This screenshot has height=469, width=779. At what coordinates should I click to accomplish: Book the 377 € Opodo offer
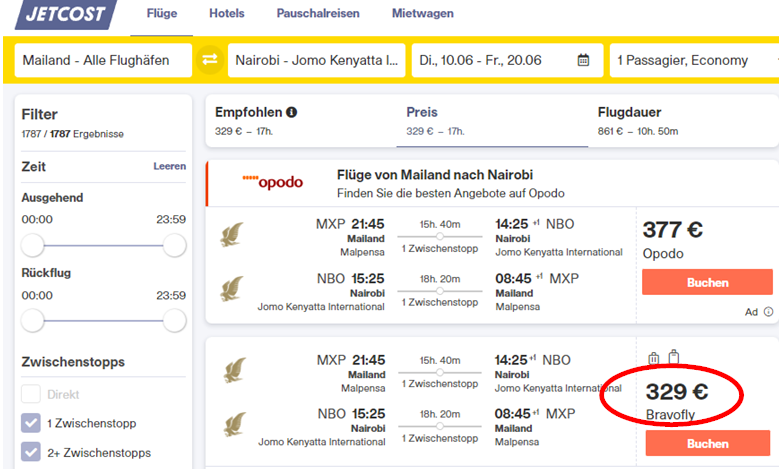coord(707,282)
